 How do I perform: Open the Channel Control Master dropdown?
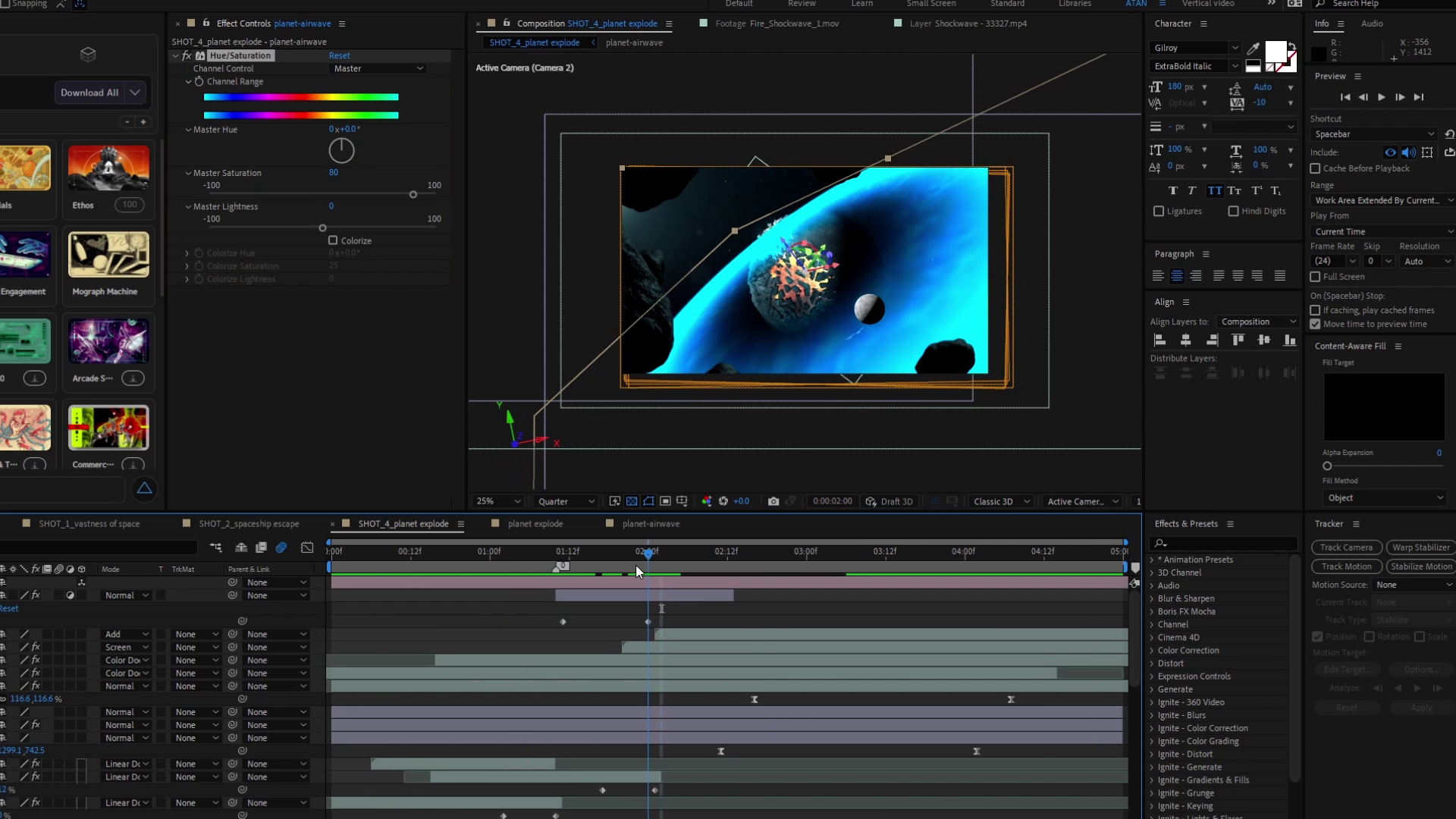click(x=378, y=68)
